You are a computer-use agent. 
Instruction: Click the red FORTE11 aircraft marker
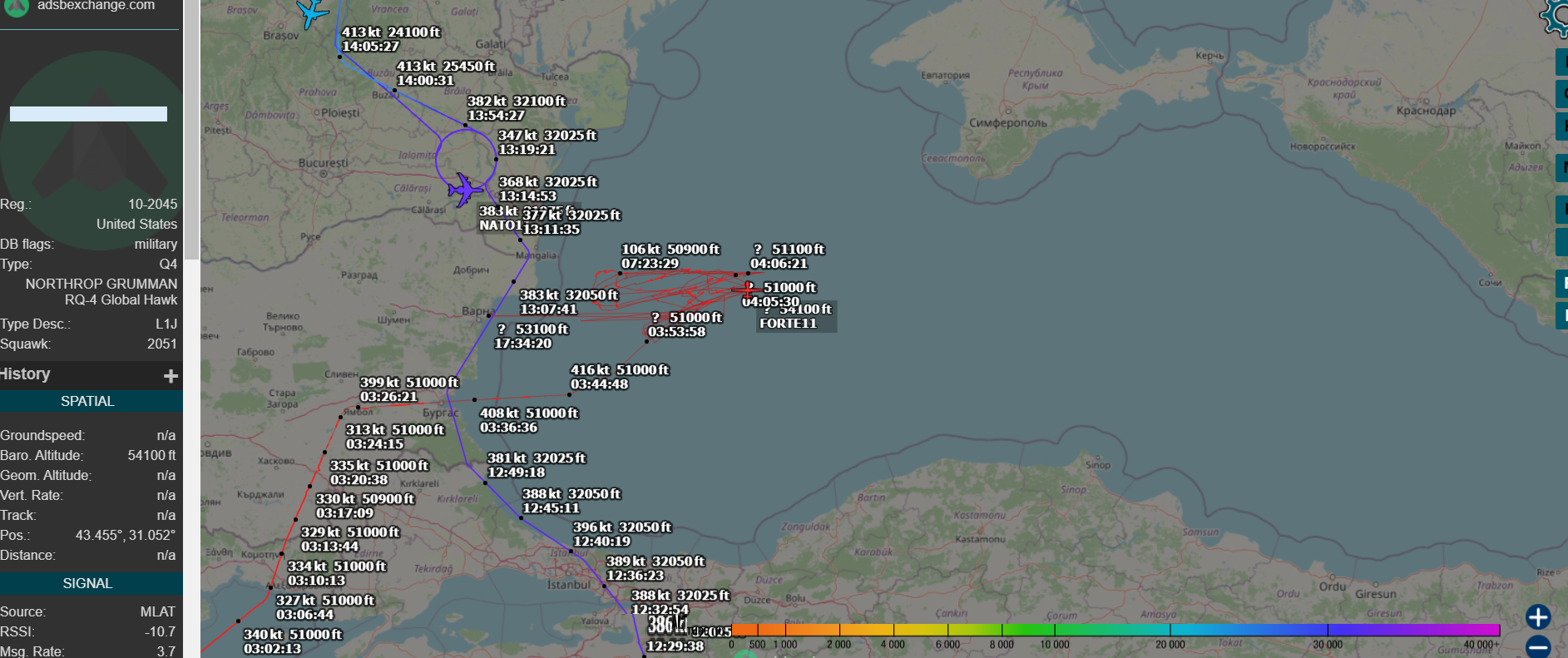[x=748, y=289]
